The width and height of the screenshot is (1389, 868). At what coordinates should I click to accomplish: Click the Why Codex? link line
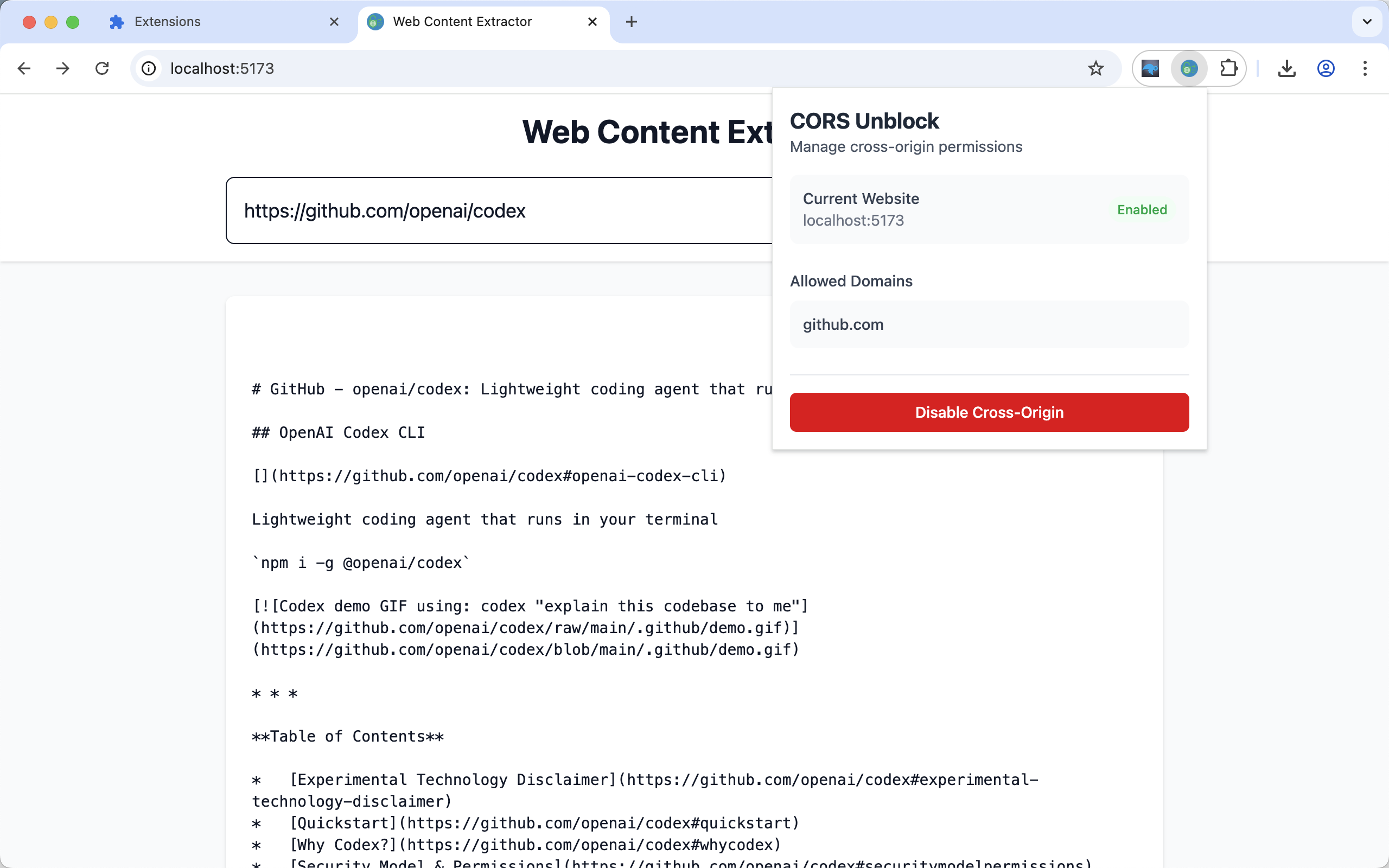(x=516, y=845)
